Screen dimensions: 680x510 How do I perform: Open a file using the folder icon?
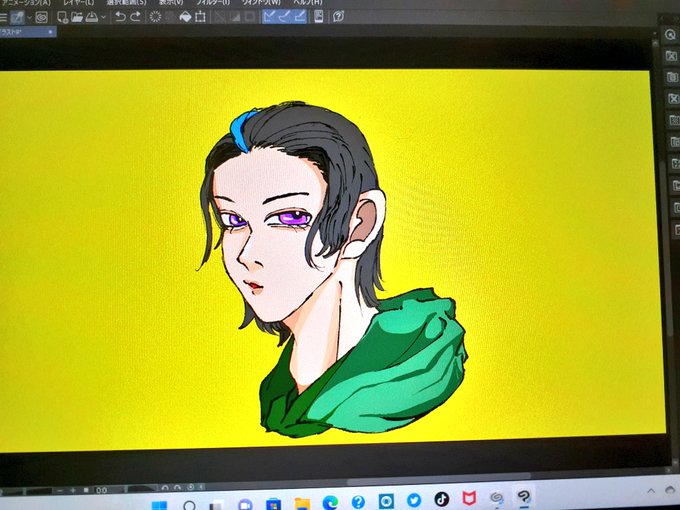tap(77, 17)
